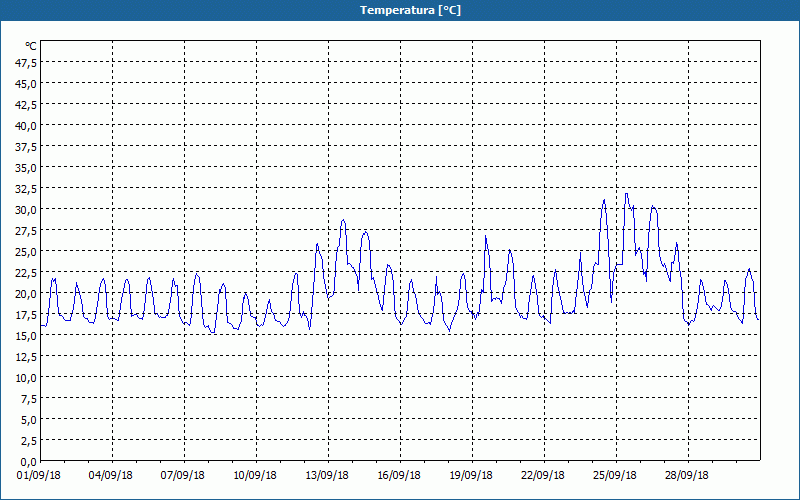Click the 15,0 y-axis label
Screen dimensions: 800x500
(26, 336)
